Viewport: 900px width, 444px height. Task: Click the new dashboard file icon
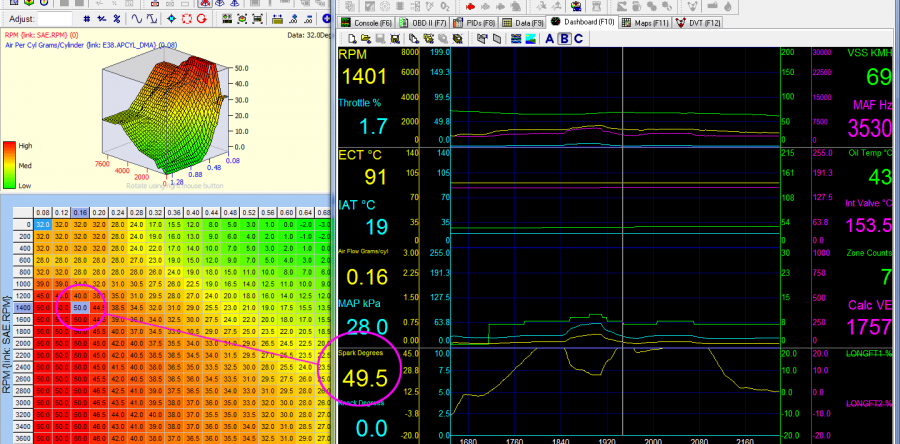point(352,39)
